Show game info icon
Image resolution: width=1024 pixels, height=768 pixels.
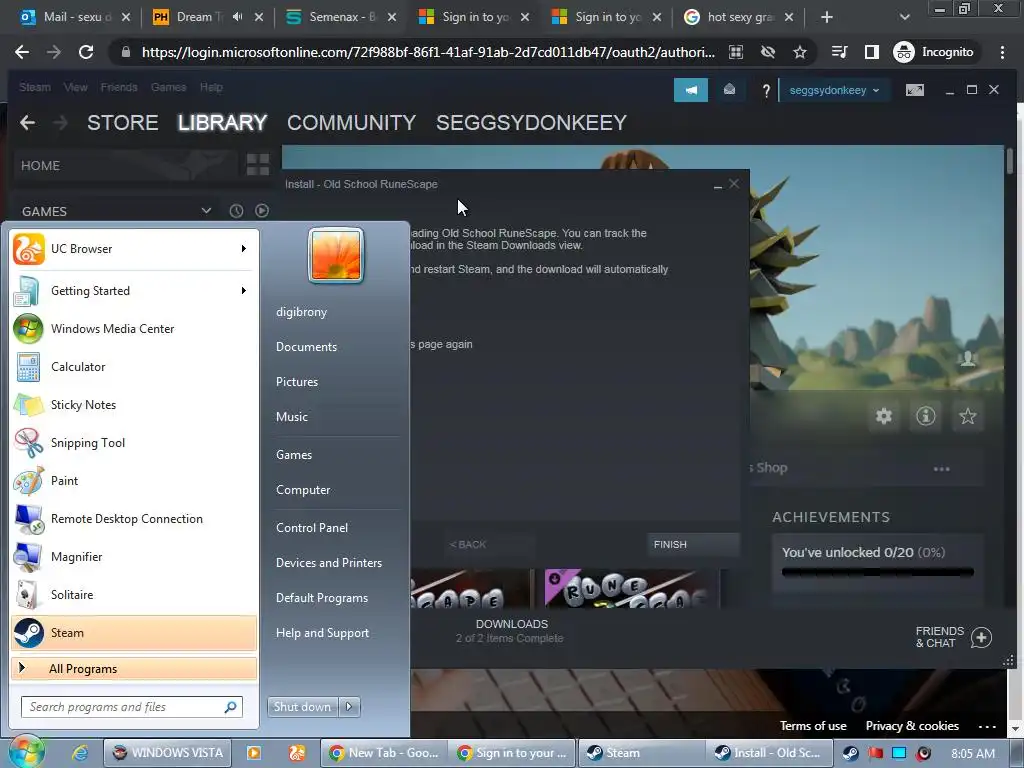click(925, 416)
